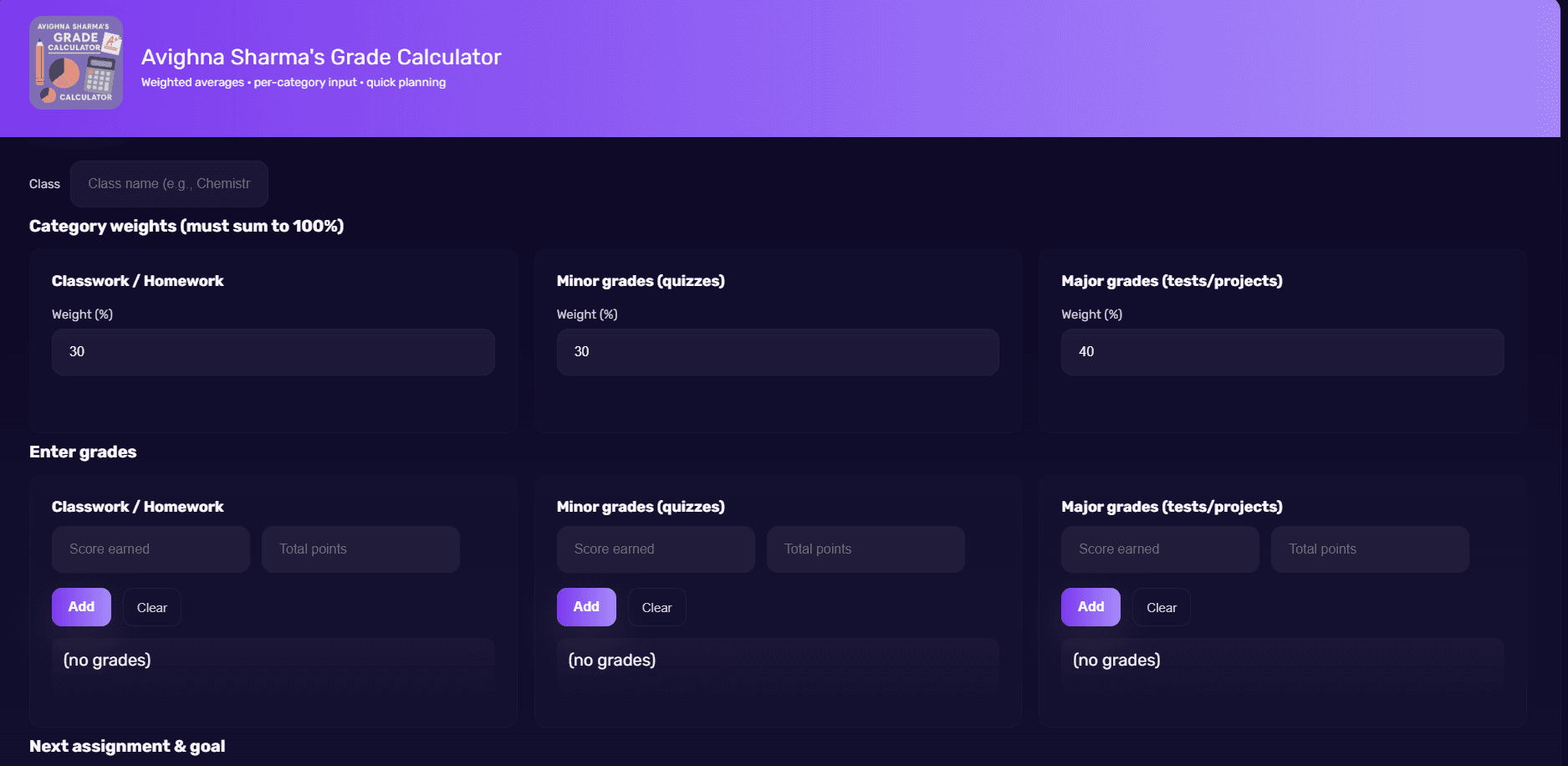This screenshot has height=766, width=1568.
Task: Clear the Minor grades entries
Action: click(656, 607)
